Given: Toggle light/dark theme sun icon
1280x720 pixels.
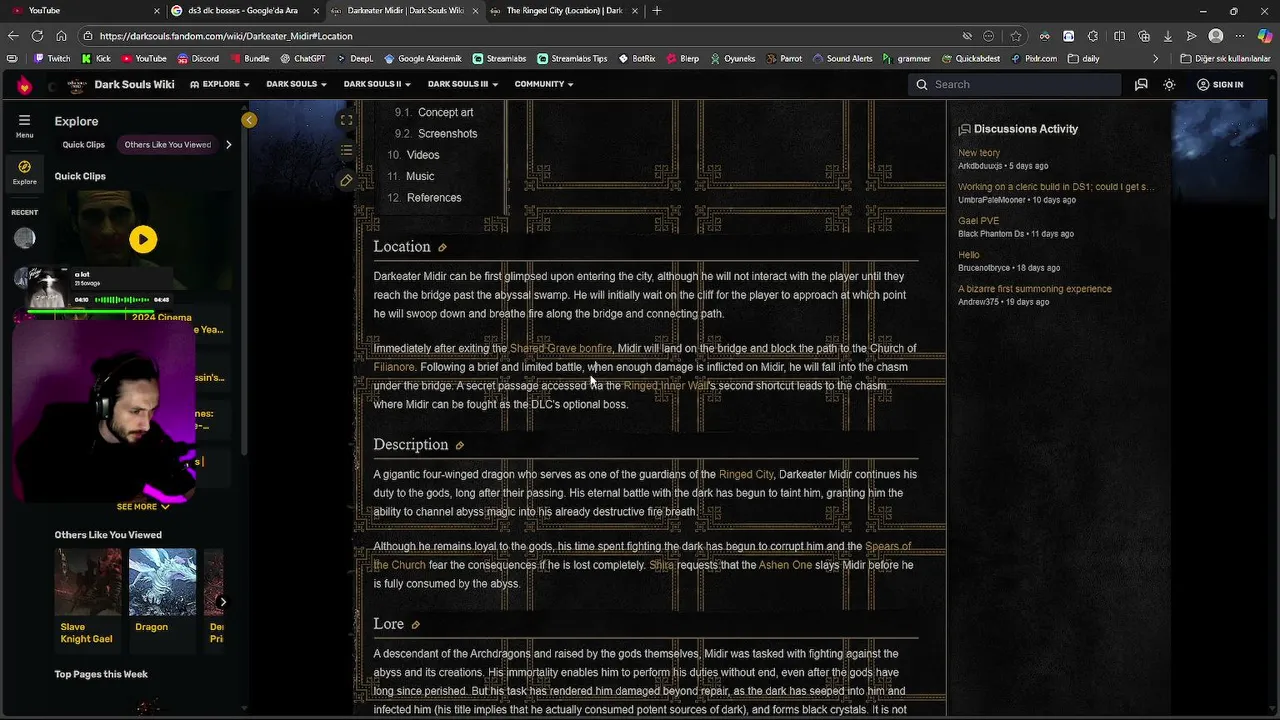Looking at the screenshot, I should 1169,85.
